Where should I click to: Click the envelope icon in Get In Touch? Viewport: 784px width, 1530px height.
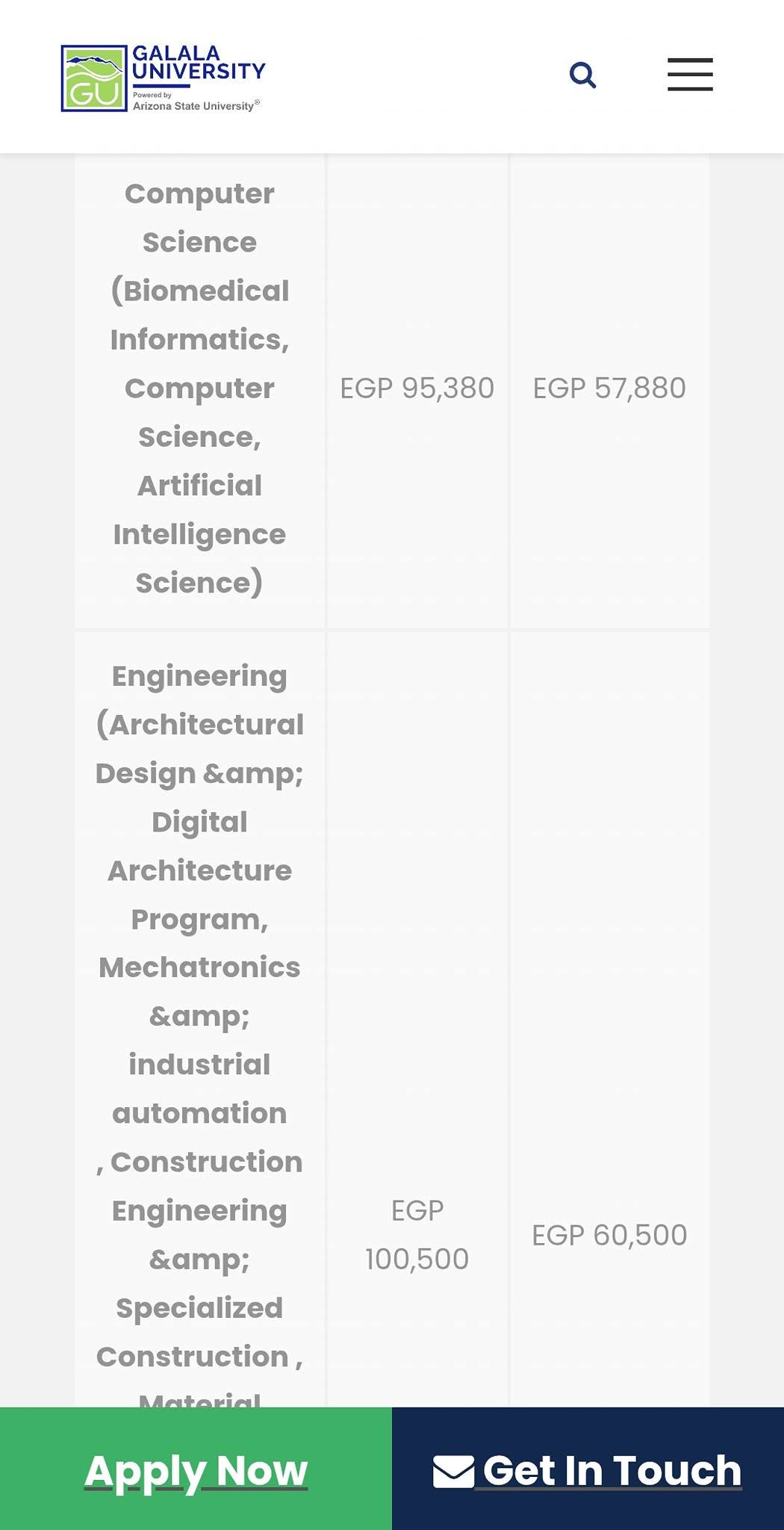point(453,1471)
